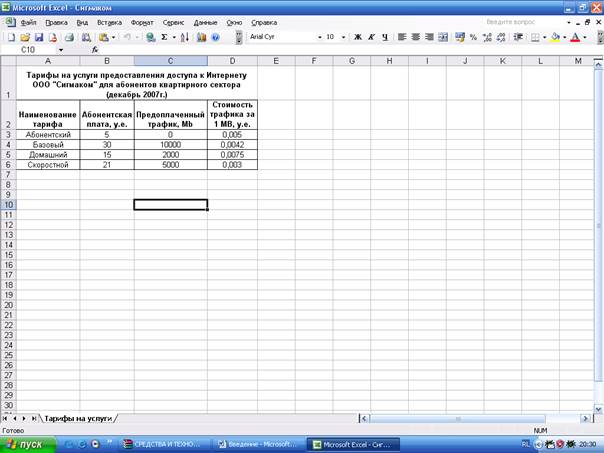Click the AutoSum sigma icon
This screenshot has width=604, height=453.
164,37
